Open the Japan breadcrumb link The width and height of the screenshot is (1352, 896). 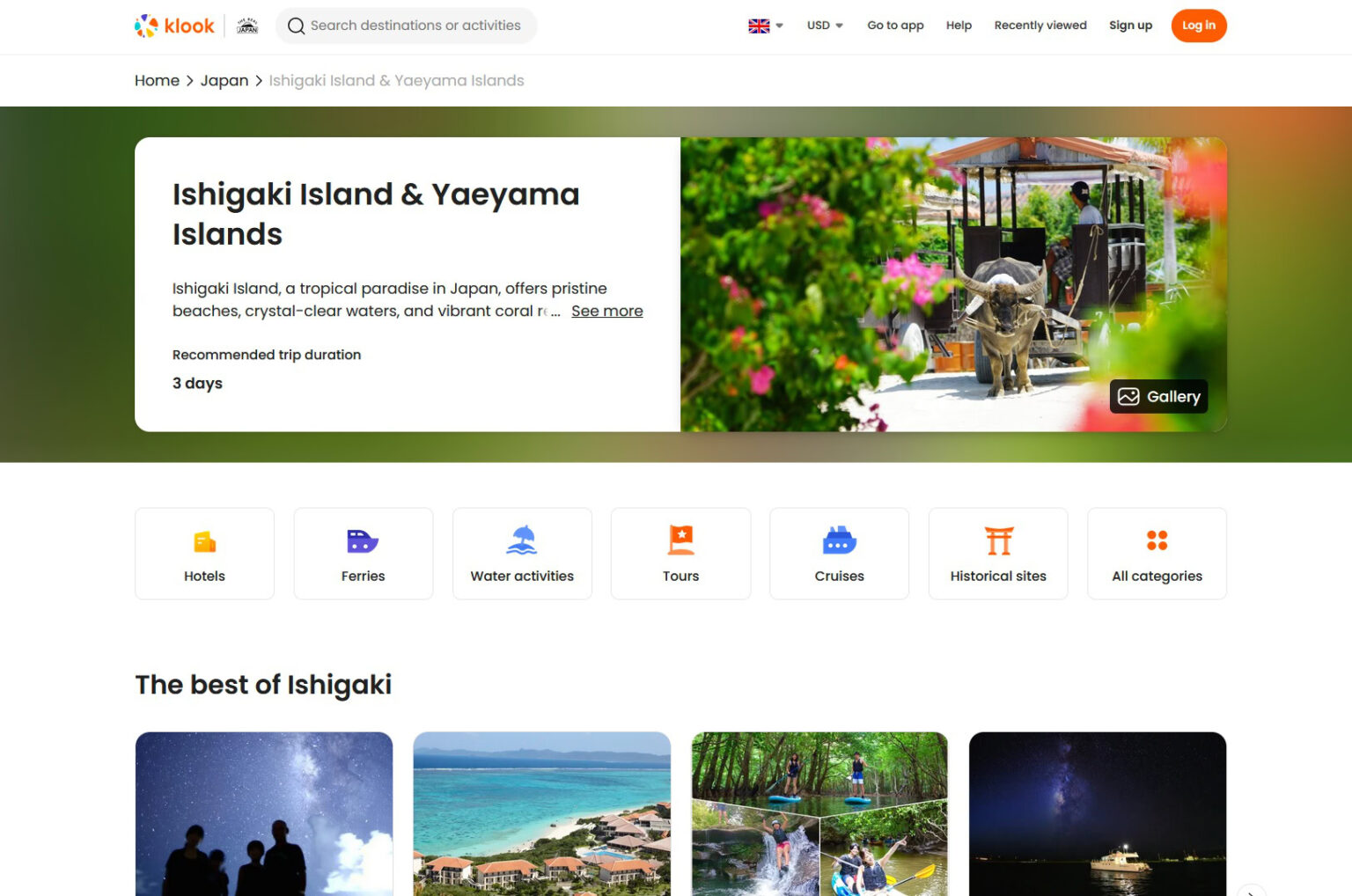tap(224, 80)
